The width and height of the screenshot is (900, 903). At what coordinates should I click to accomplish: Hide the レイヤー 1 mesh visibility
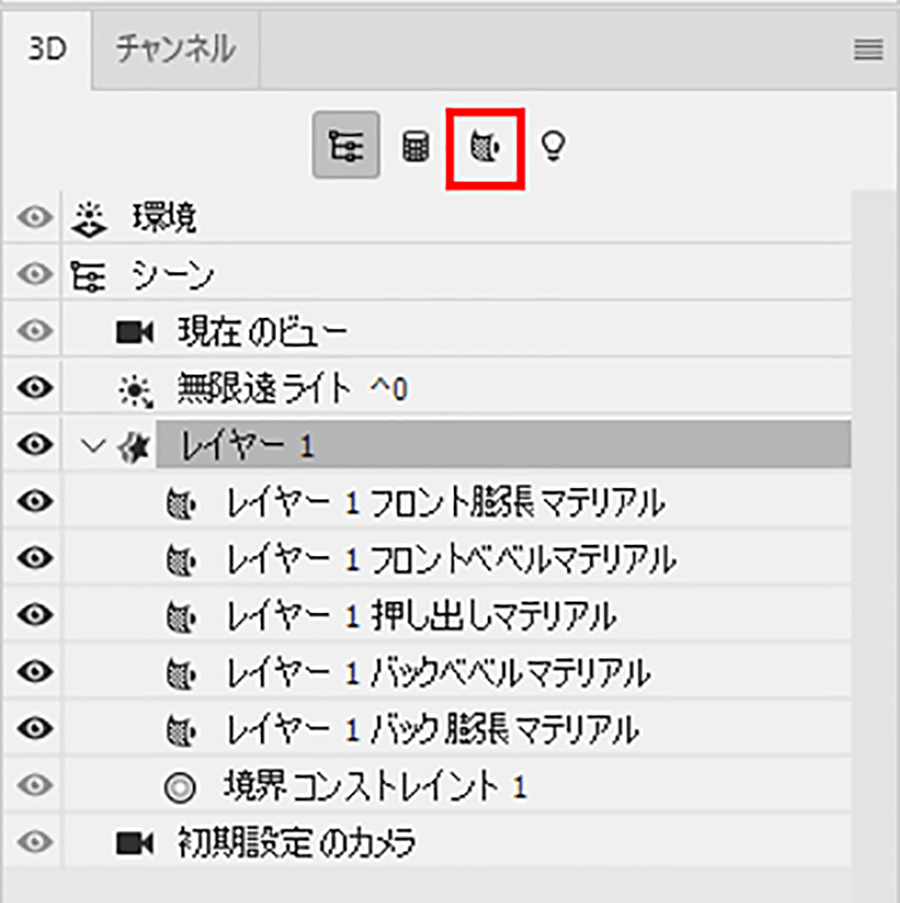pos(35,444)
